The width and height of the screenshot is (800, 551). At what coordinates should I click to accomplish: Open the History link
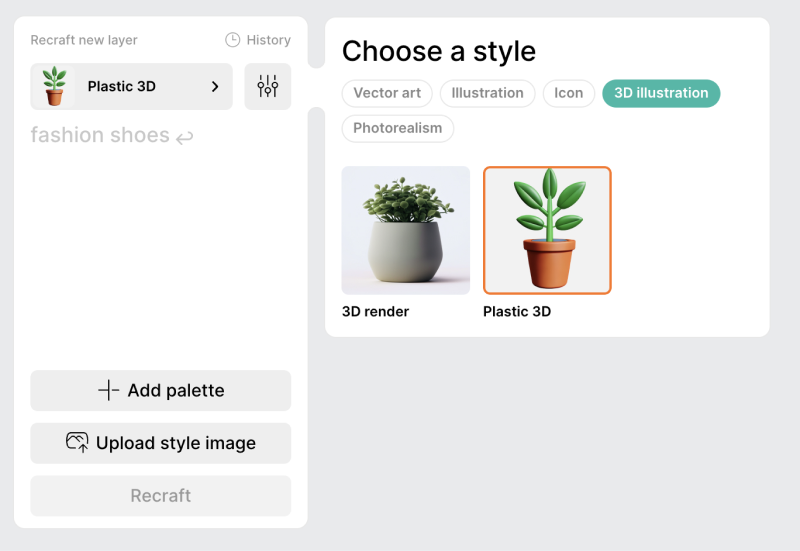coord(268,40)
